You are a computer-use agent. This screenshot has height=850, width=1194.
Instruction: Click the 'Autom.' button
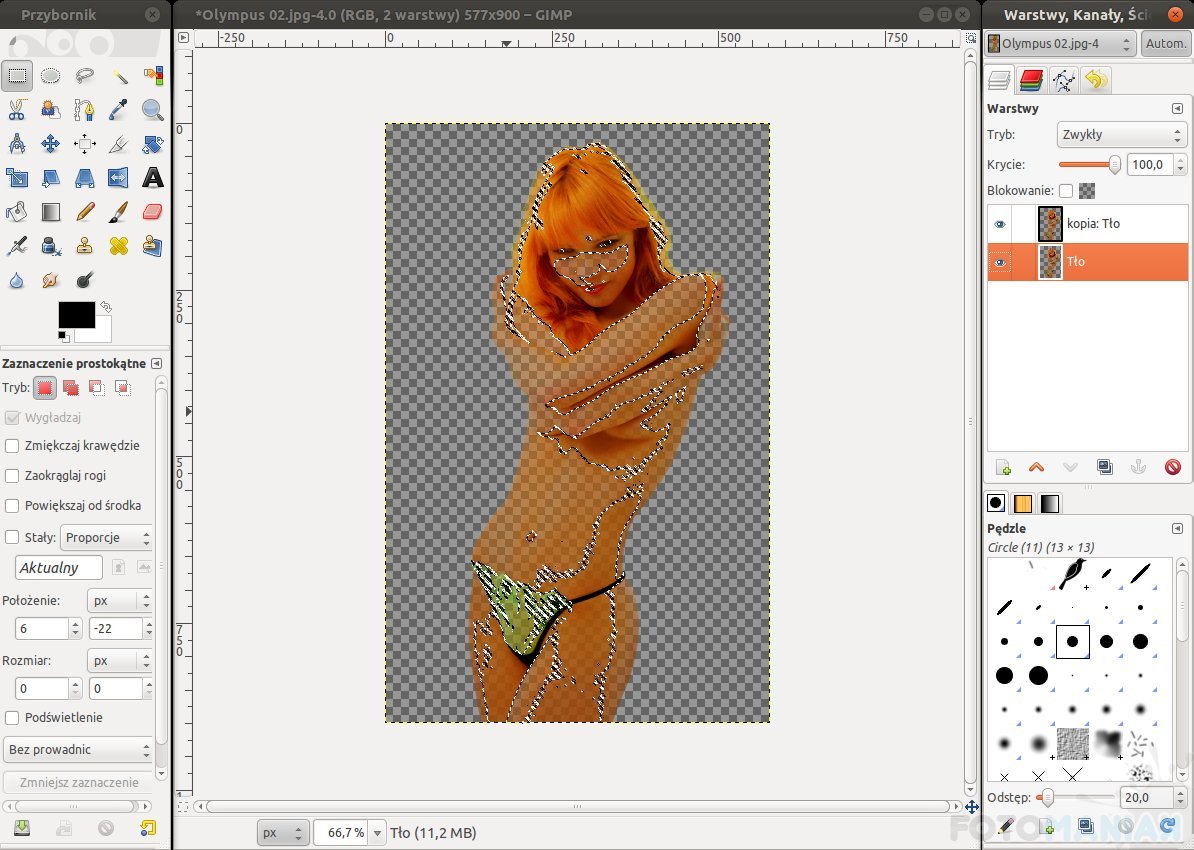point(1165,44)
